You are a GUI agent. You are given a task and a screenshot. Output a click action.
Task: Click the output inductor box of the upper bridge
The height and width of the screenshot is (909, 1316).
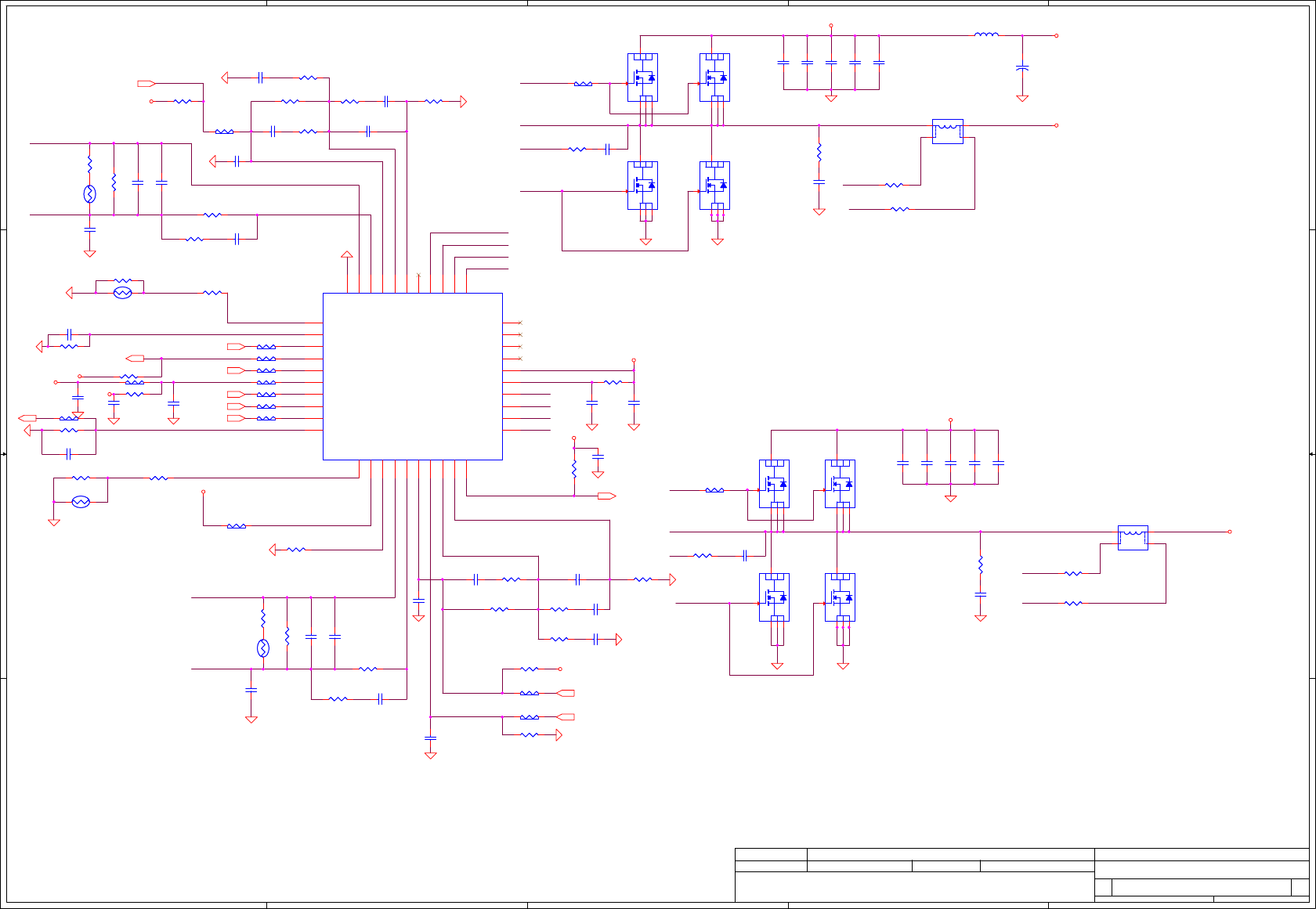coord(948,132)
